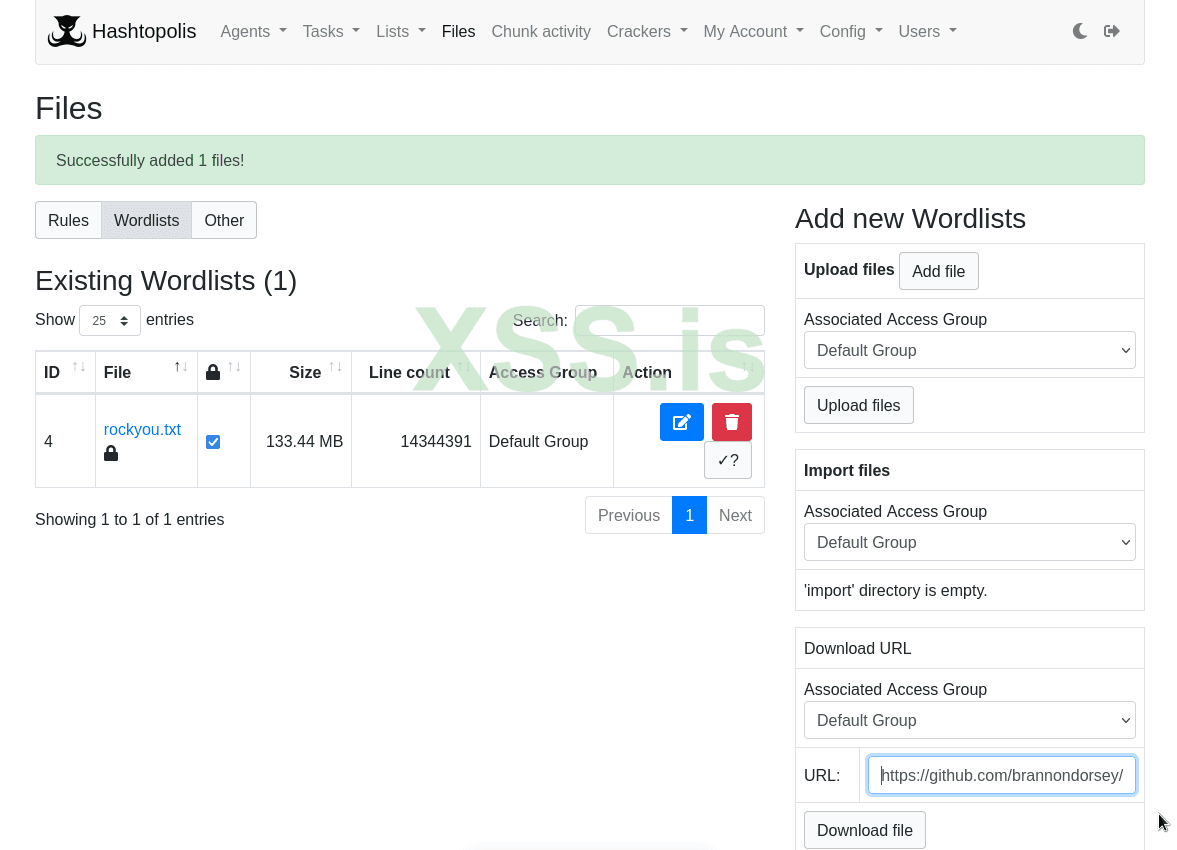Click the 'Successfully added 1 files!' alert
1177x850 pixels.
point(590,161)
